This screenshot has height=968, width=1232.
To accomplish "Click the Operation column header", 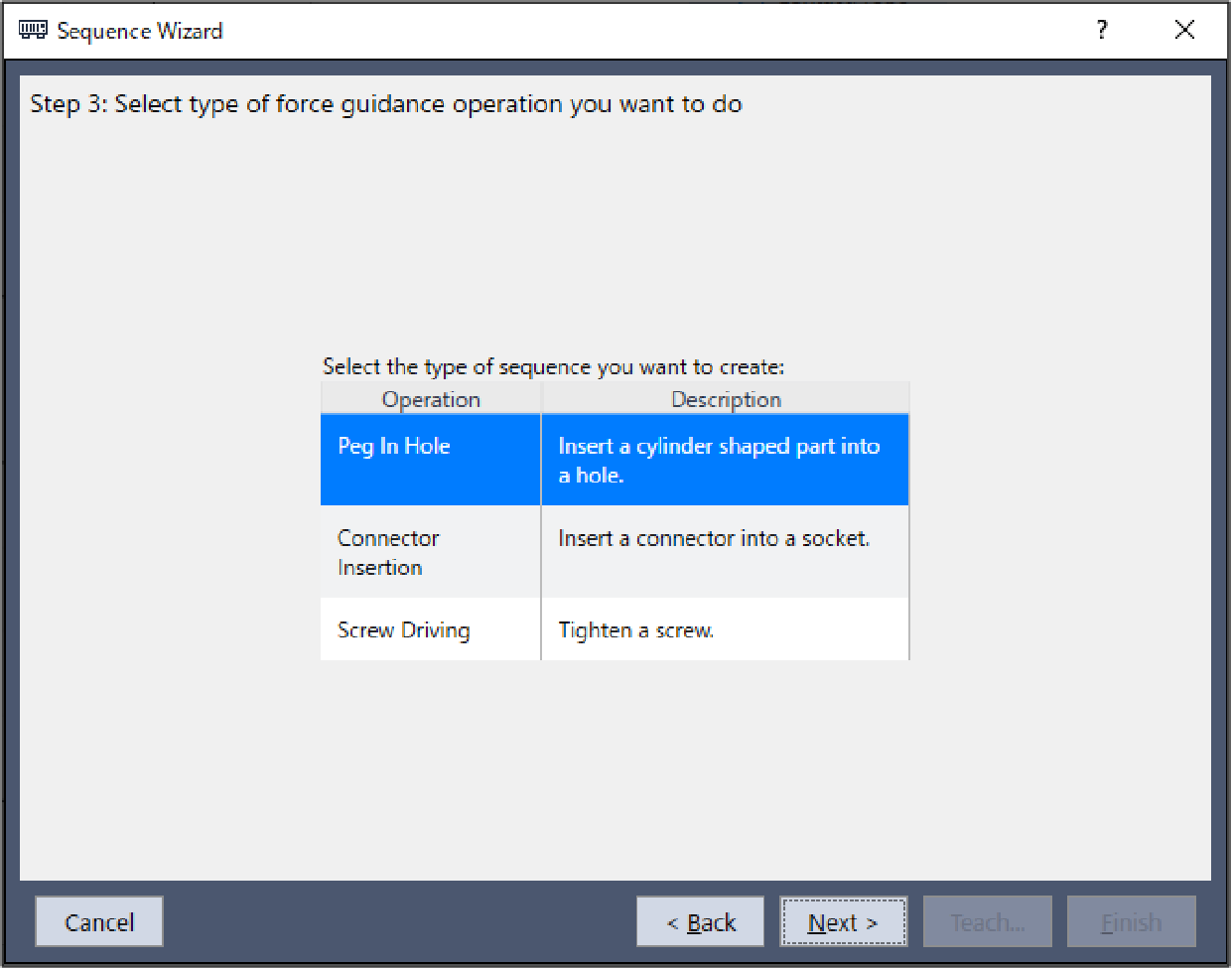I will [431, 399].
